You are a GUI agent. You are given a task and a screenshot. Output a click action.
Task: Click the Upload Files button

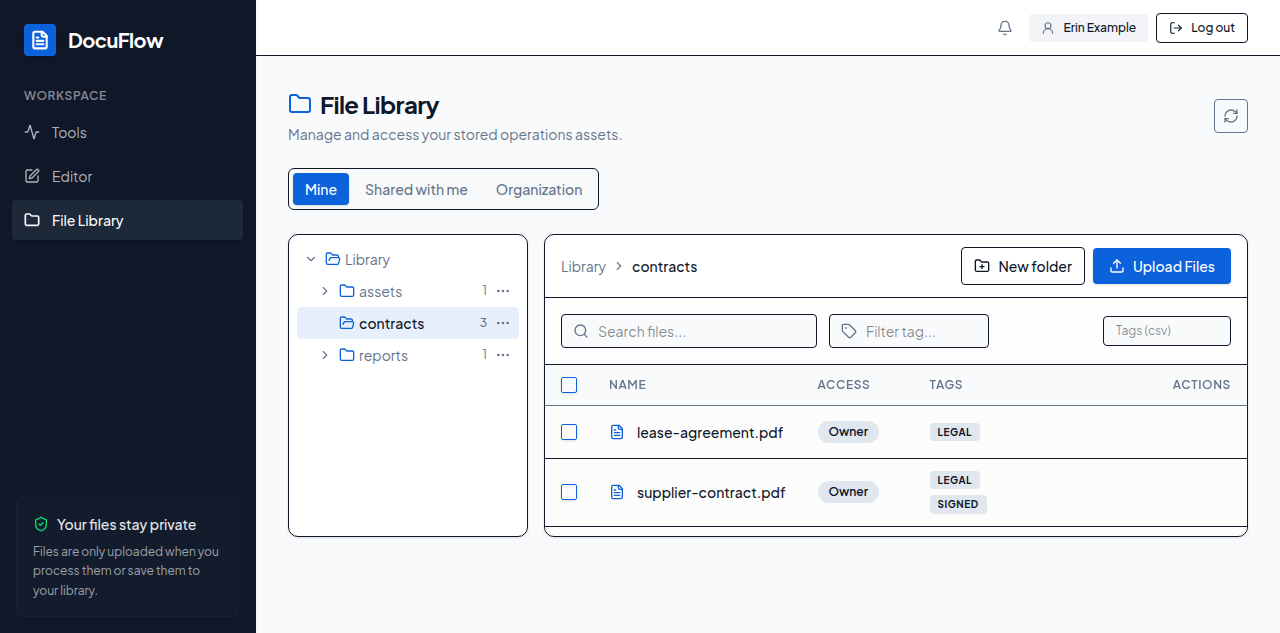pos(1162,266)
